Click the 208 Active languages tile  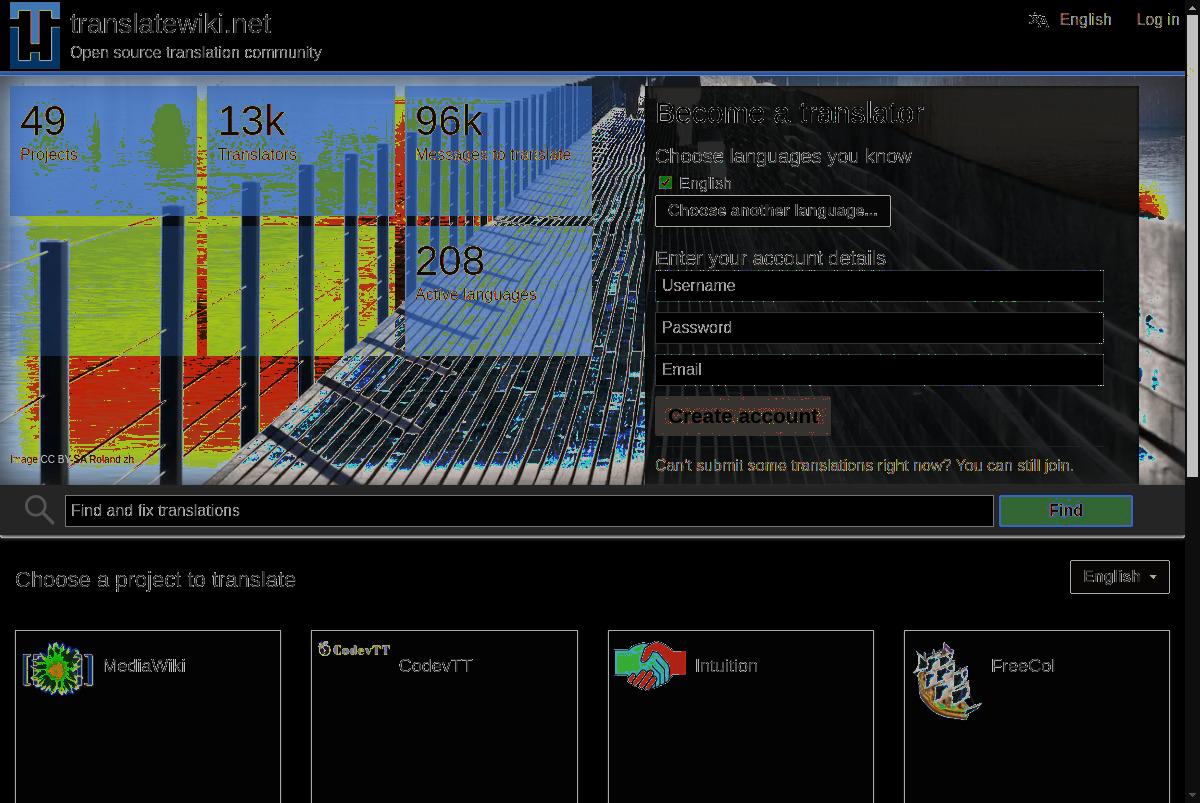tap(498, 291)
